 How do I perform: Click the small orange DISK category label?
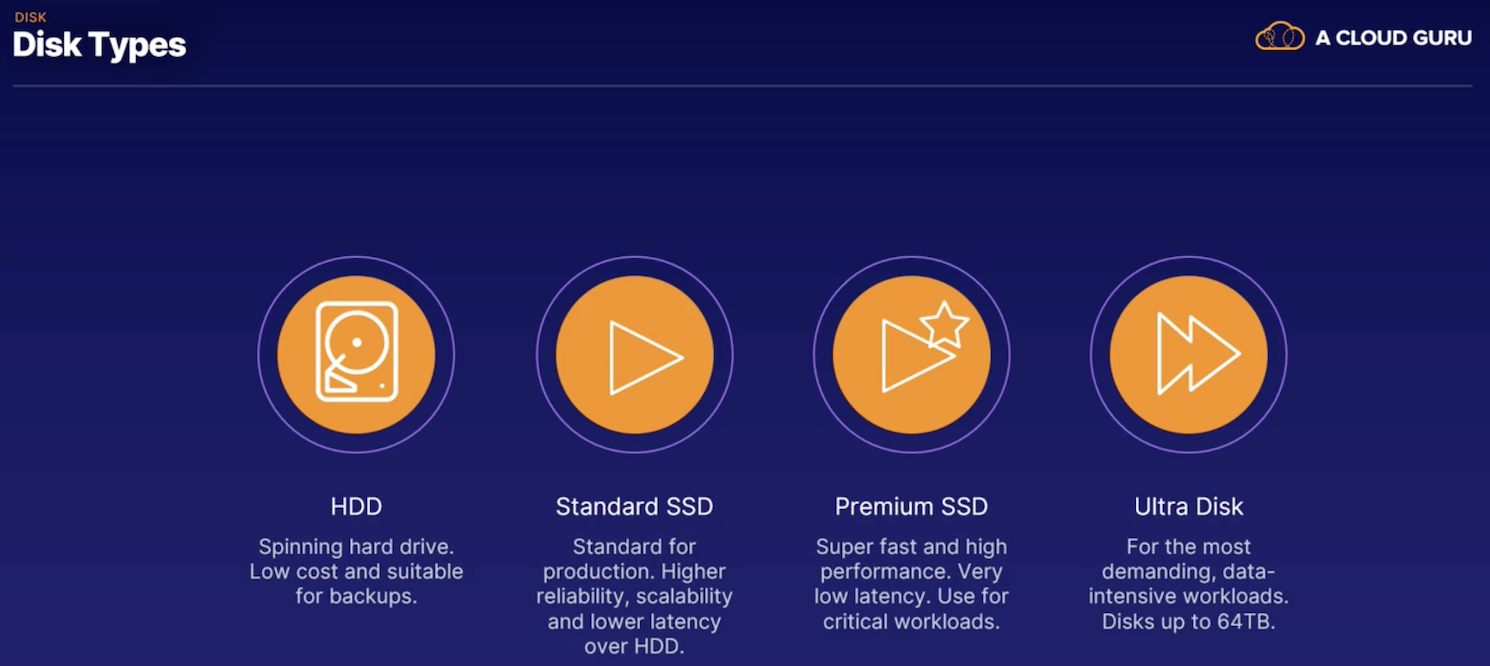pos(30,17)
